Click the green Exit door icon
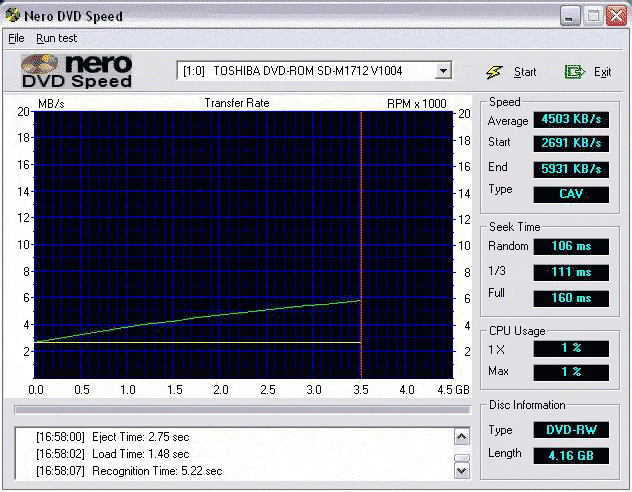 tap(574, 72)
